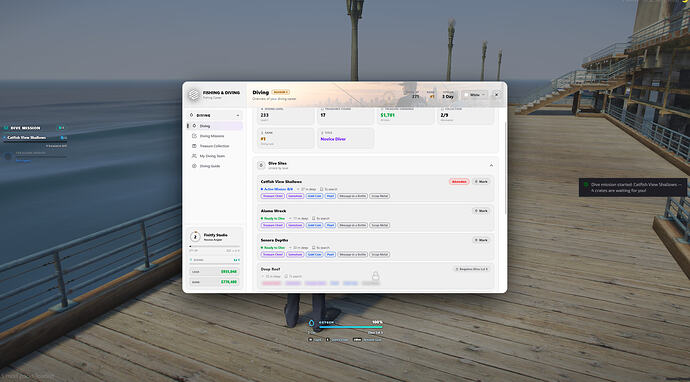Open My Diving Team page

coord(214,156)
